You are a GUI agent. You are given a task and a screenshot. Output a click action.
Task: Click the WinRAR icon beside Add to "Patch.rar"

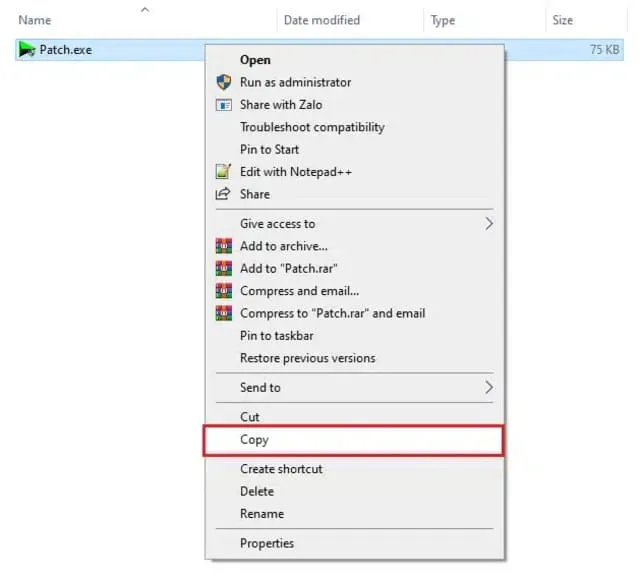tap(224, 269)
